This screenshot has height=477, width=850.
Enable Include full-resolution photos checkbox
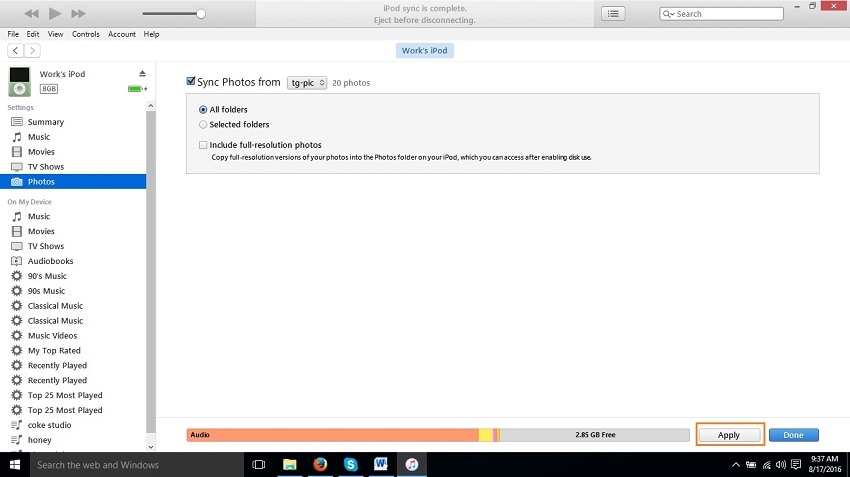[x=203, y=145]
